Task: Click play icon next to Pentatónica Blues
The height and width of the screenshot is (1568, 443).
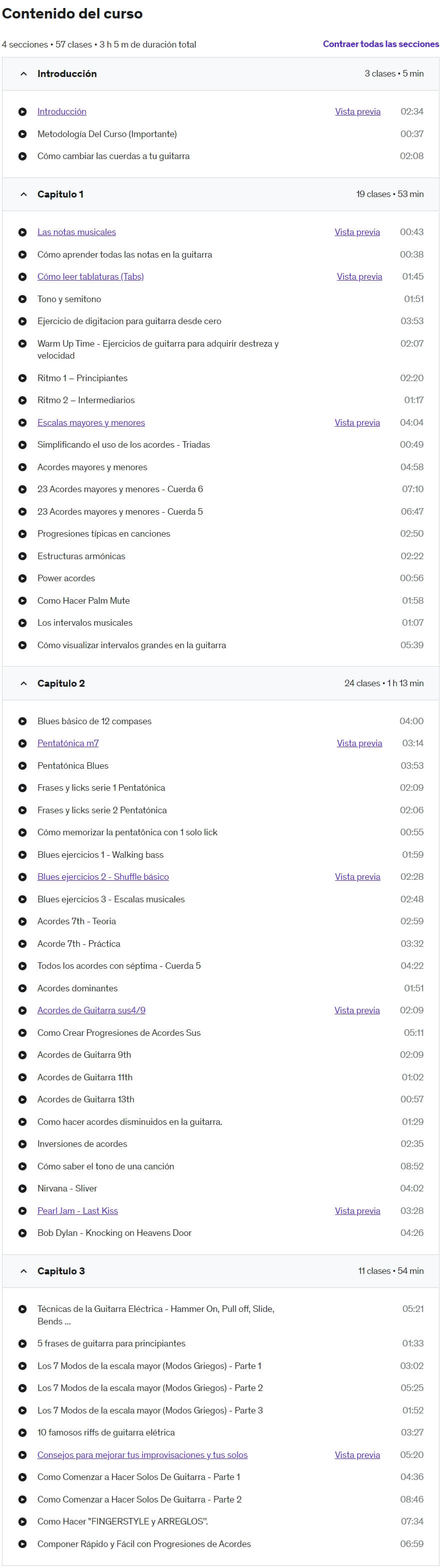Action: 22,766
